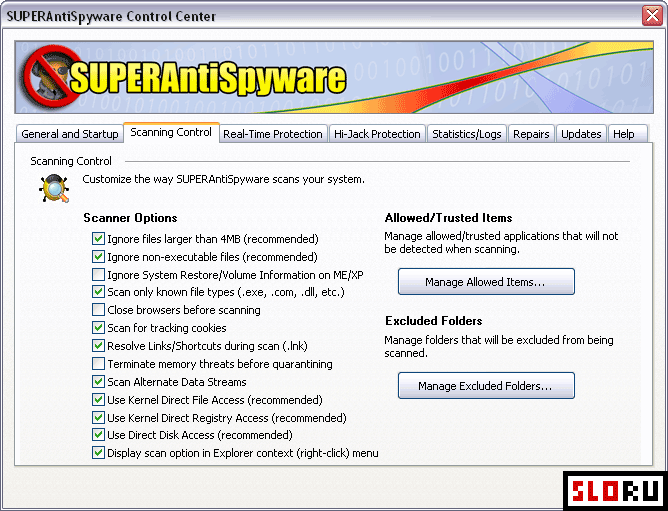Toggle Use Direct Disk Access checkbox
Image resolution: width=668 pixels, height=511 pixels.
[98, 435]
